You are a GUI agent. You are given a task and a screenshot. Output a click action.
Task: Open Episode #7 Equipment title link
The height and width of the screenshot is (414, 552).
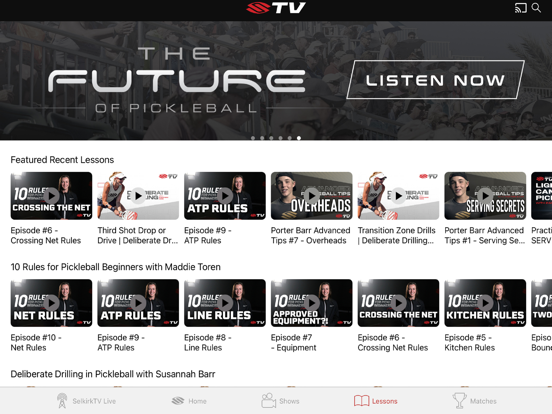click(x=294, y=343)
